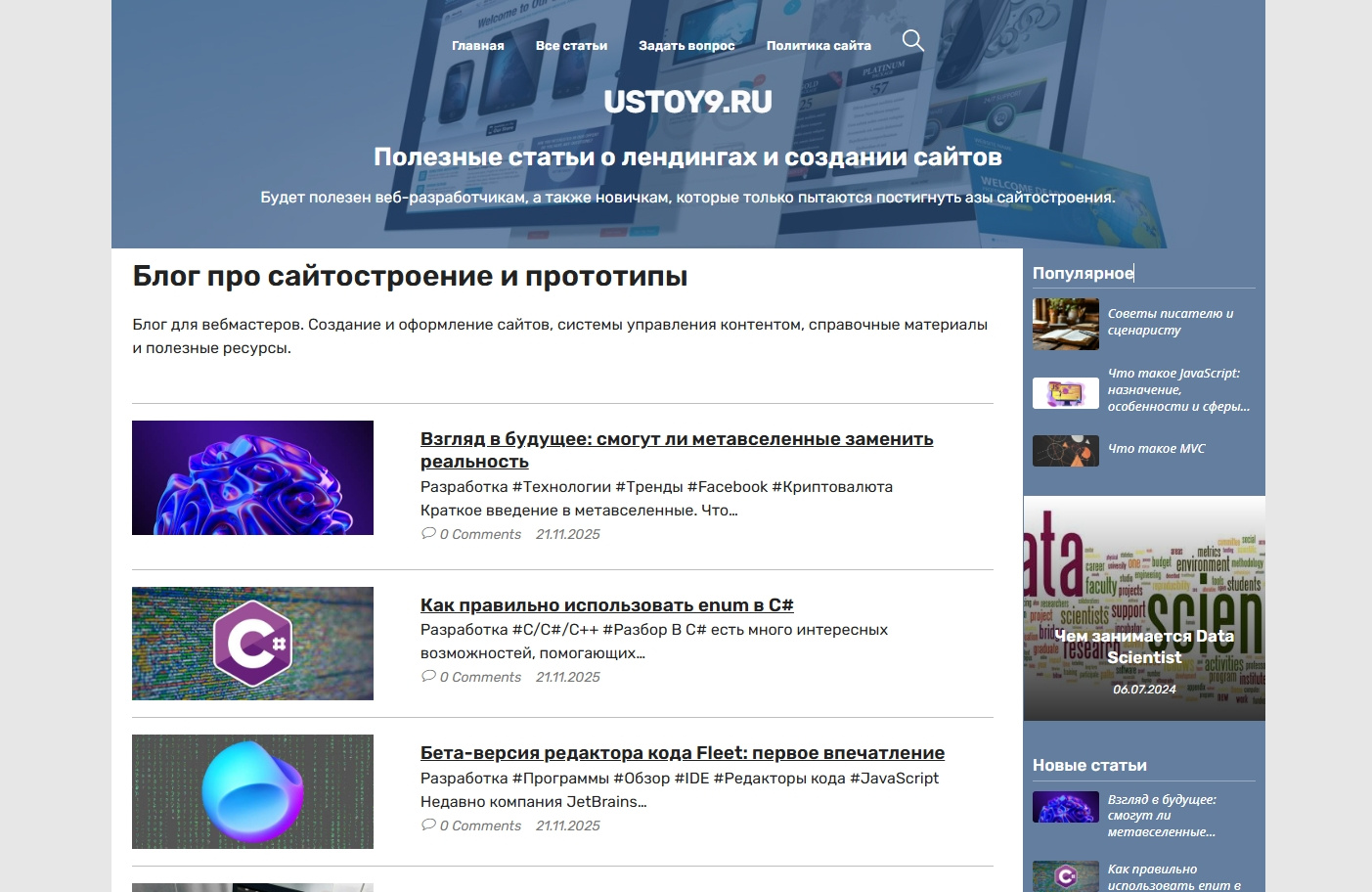Click the enum article excerpt text
Screen dimensions: 1372x892
(x=654, y=642)
